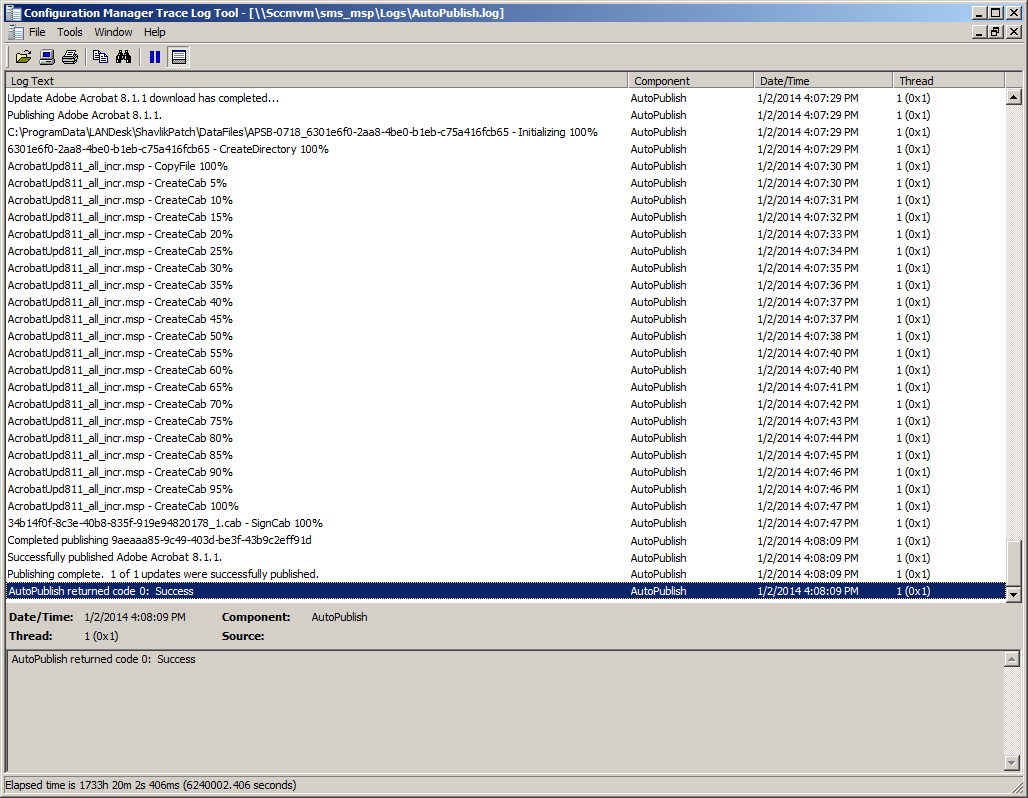Pause log monitoring with pause icon
This screenshot has height=798, width=1028.
pos(155,57)
